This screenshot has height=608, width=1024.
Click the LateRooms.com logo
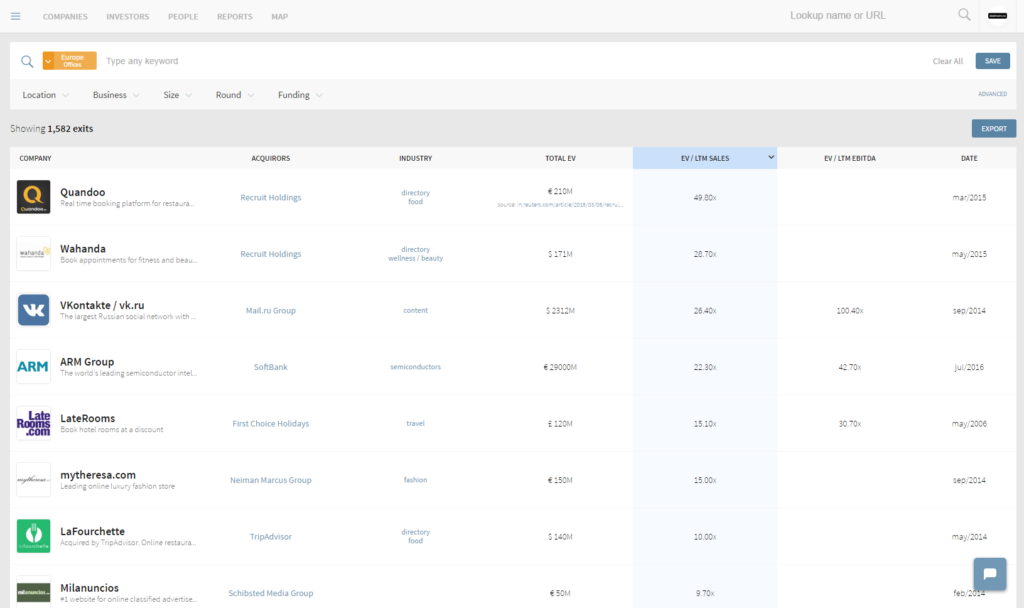33,423
